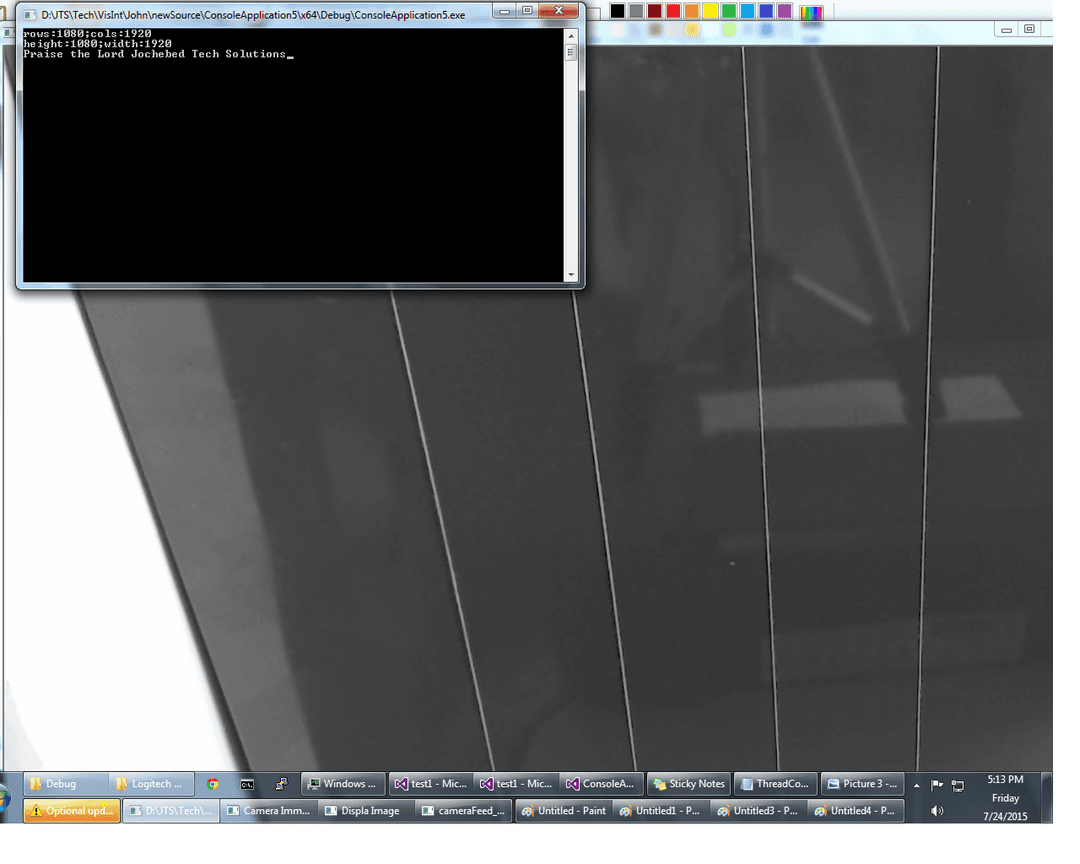Pick the green color swatch
The image size is (1080, 864).
tap(729, 10)
